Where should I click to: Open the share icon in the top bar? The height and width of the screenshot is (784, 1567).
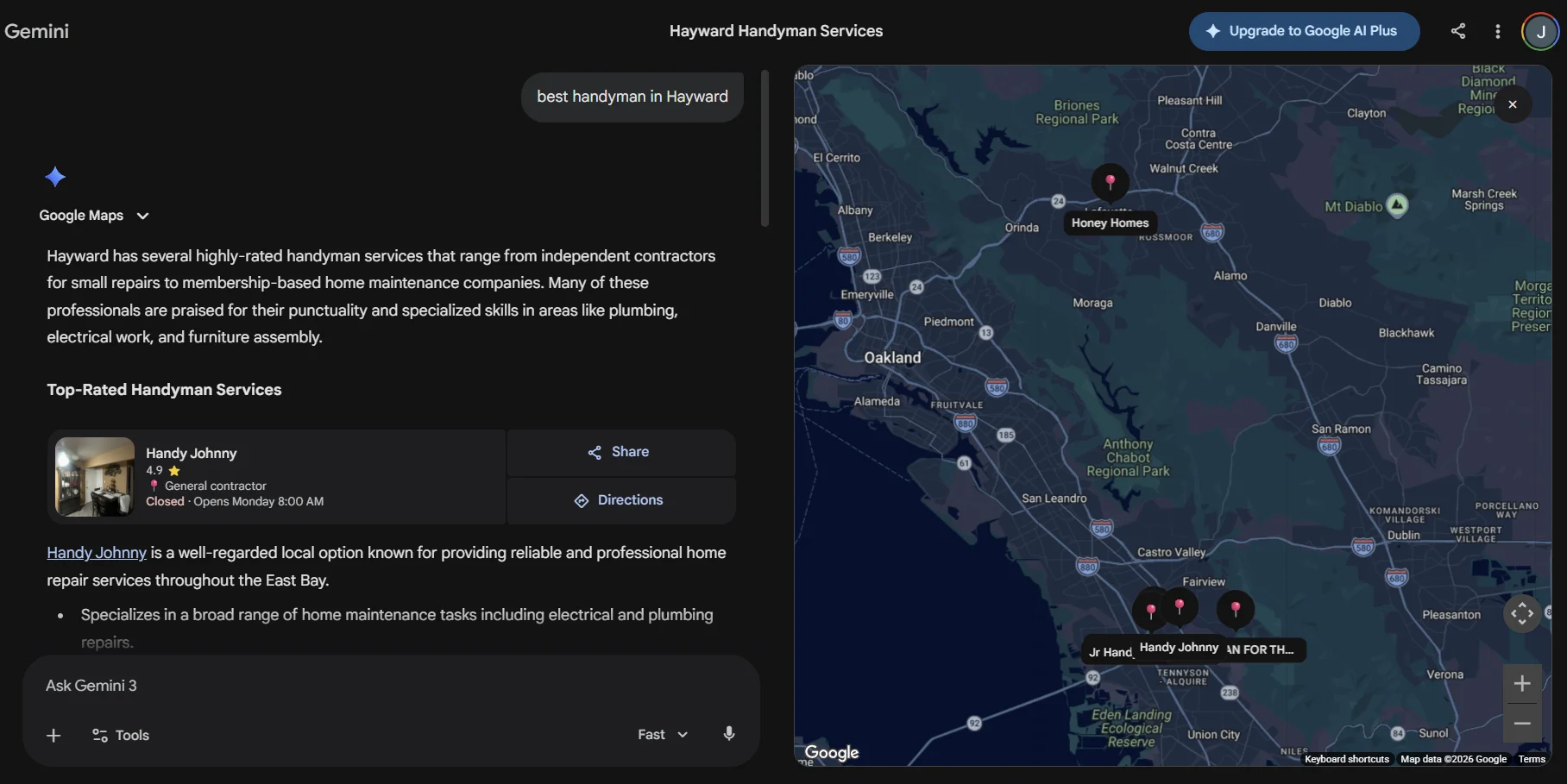click(1458, 31)
